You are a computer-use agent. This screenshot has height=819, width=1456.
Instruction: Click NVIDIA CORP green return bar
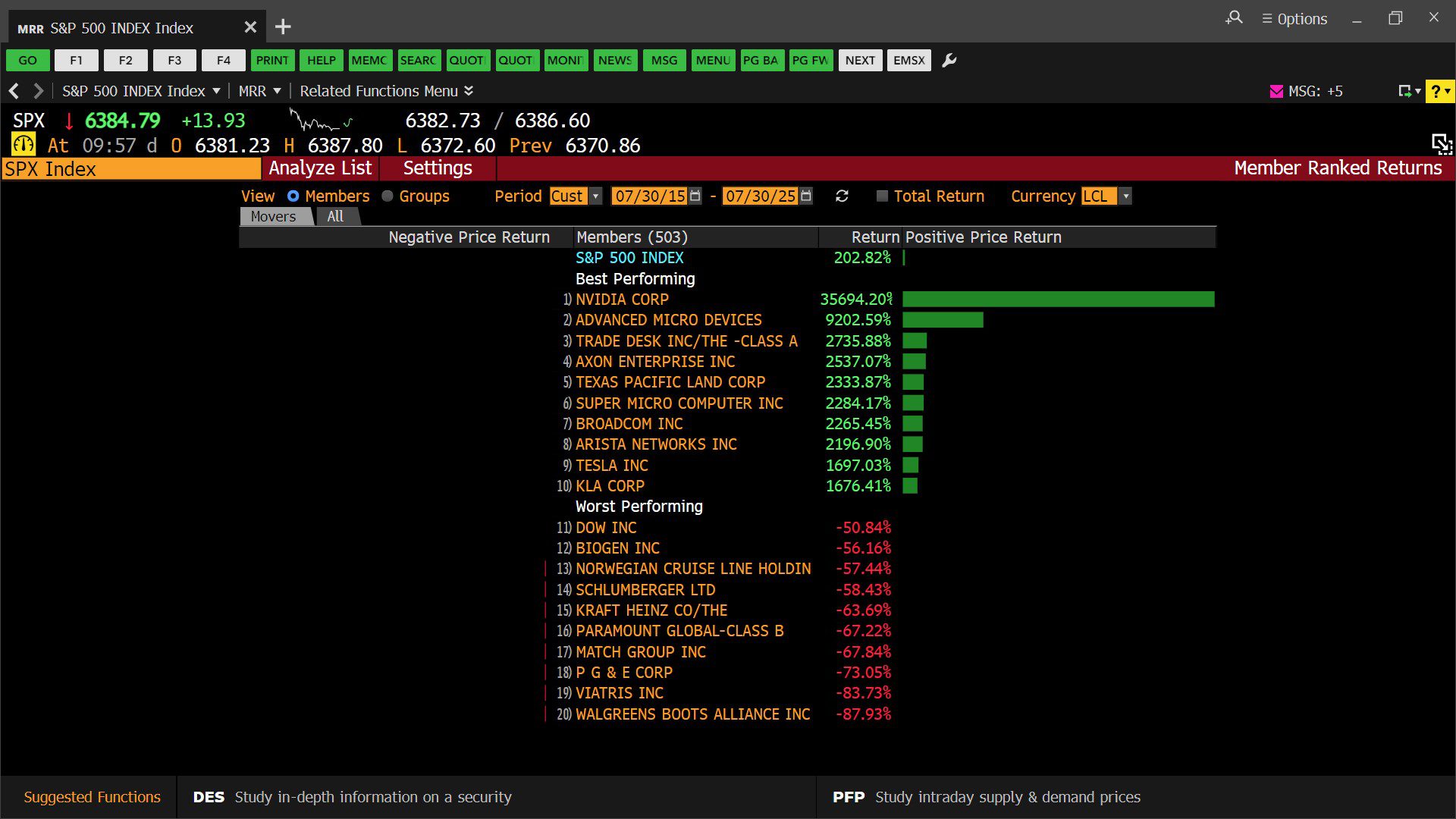click(1059, 300)
